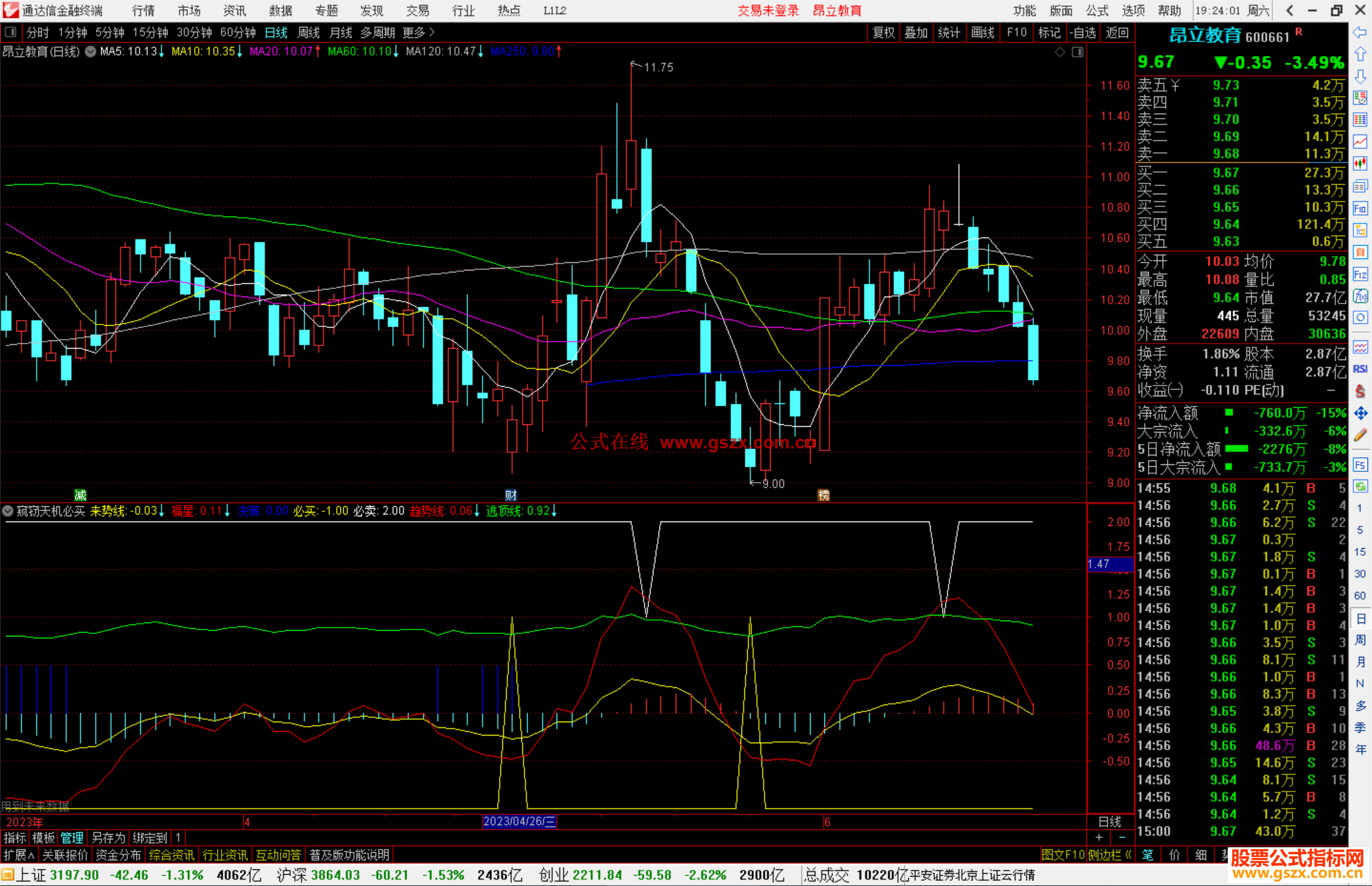1372x886 pixels.
Task: Click the green refresh icon in sidebar
Action: [x=1360, y=487]
